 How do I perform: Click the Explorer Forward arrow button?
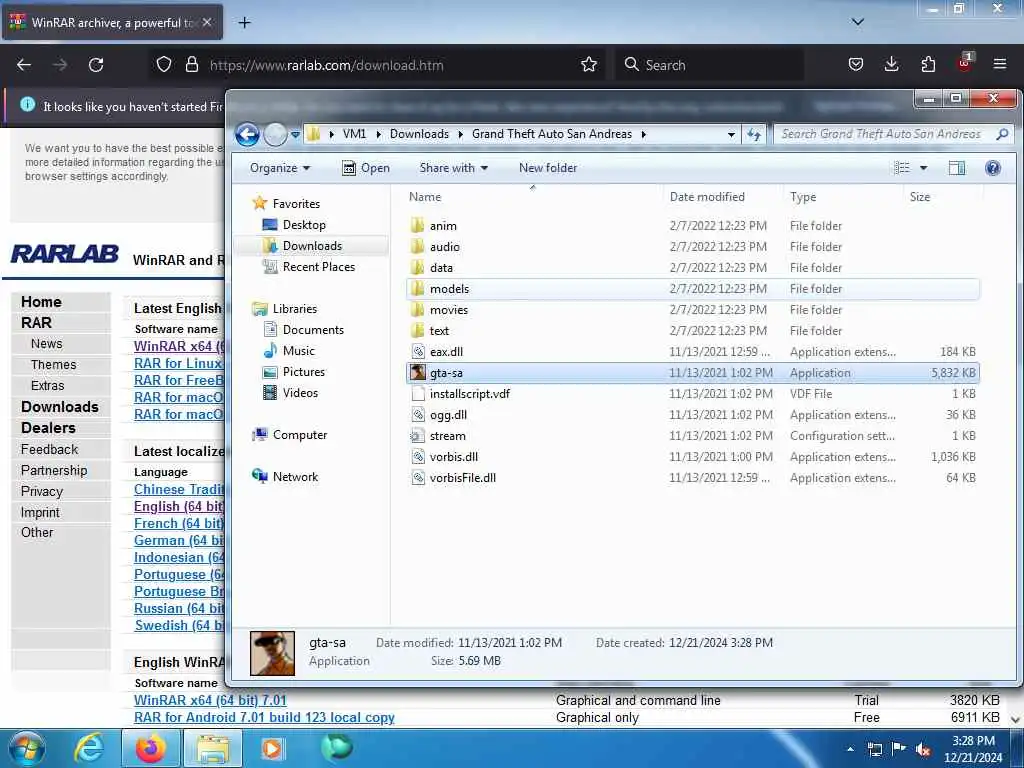click(276, 135)
